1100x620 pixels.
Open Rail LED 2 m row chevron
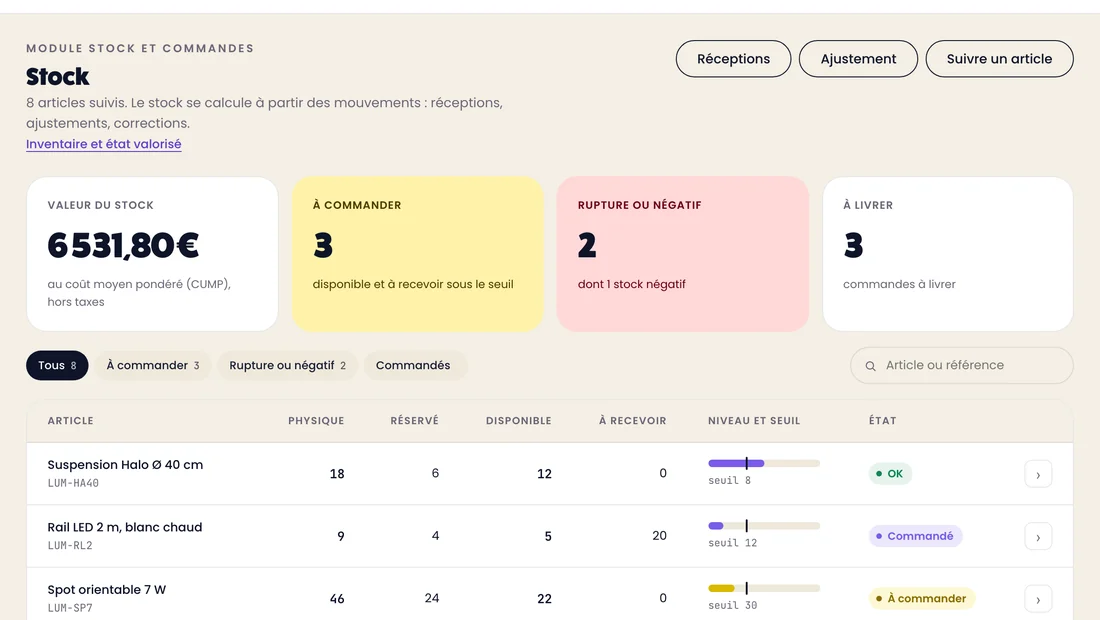pos(1038,537)
